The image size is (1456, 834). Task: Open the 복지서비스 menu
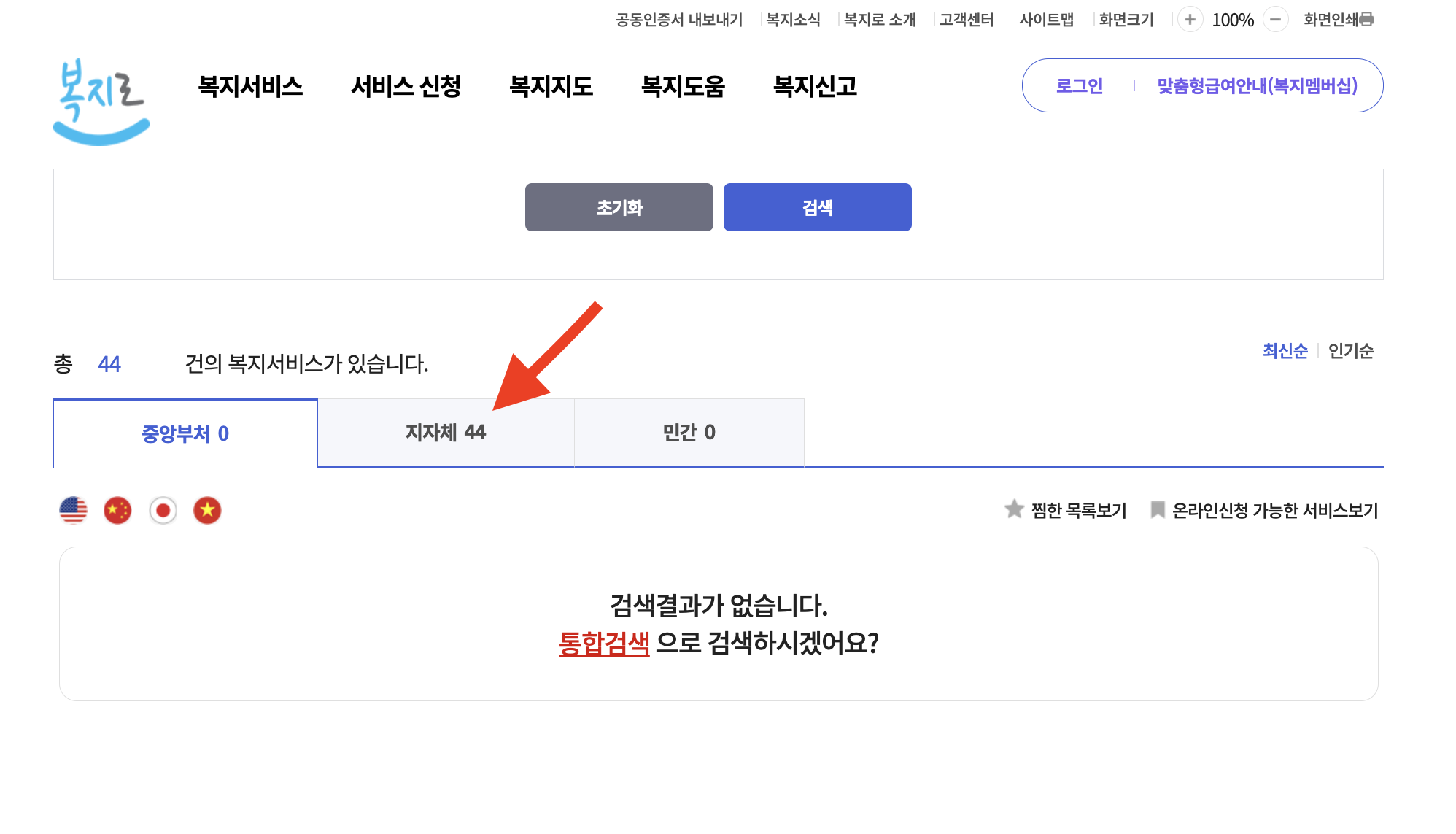(x=251, y=86)
